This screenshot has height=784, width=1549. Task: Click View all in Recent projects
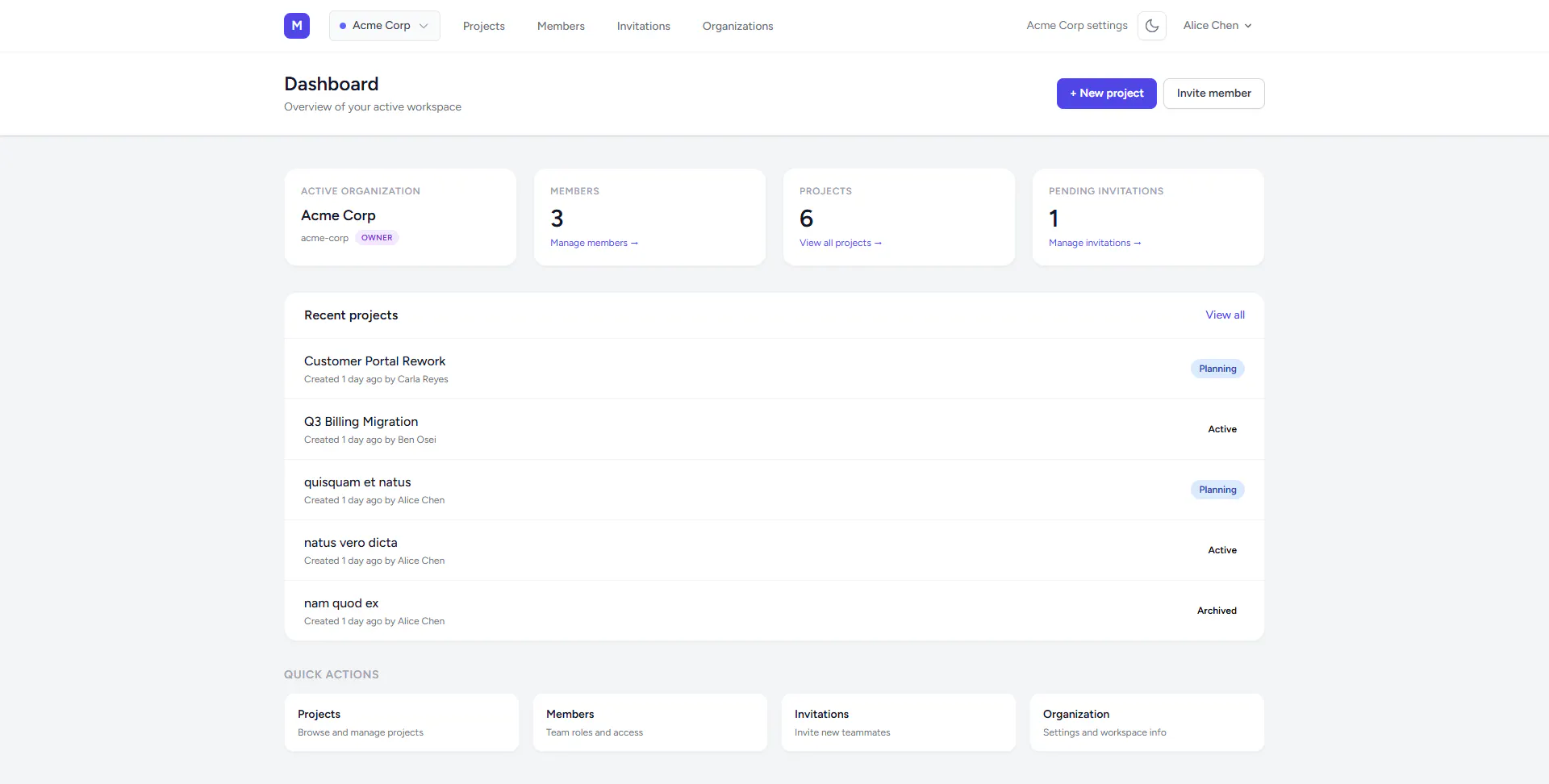(1225, 315)
